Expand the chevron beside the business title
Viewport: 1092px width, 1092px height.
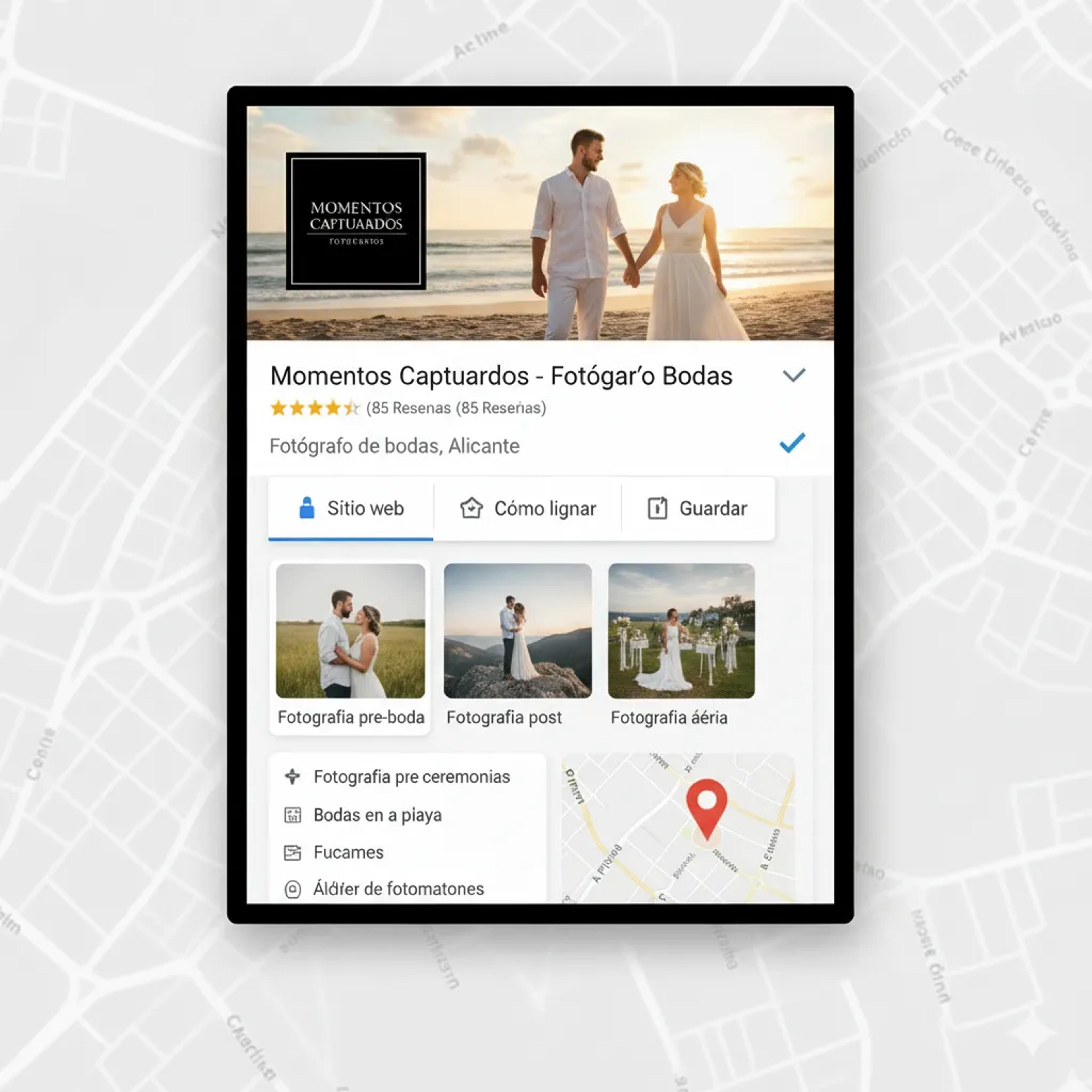794,375
